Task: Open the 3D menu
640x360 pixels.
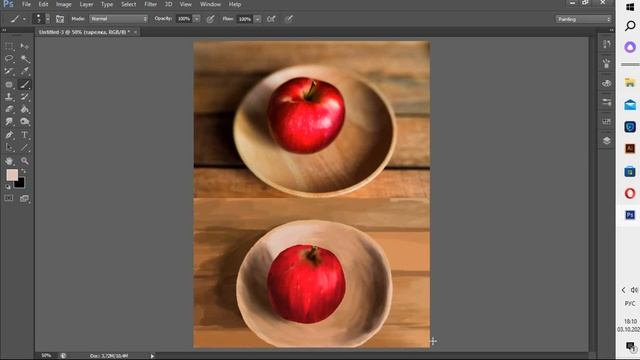Action: 168,4
